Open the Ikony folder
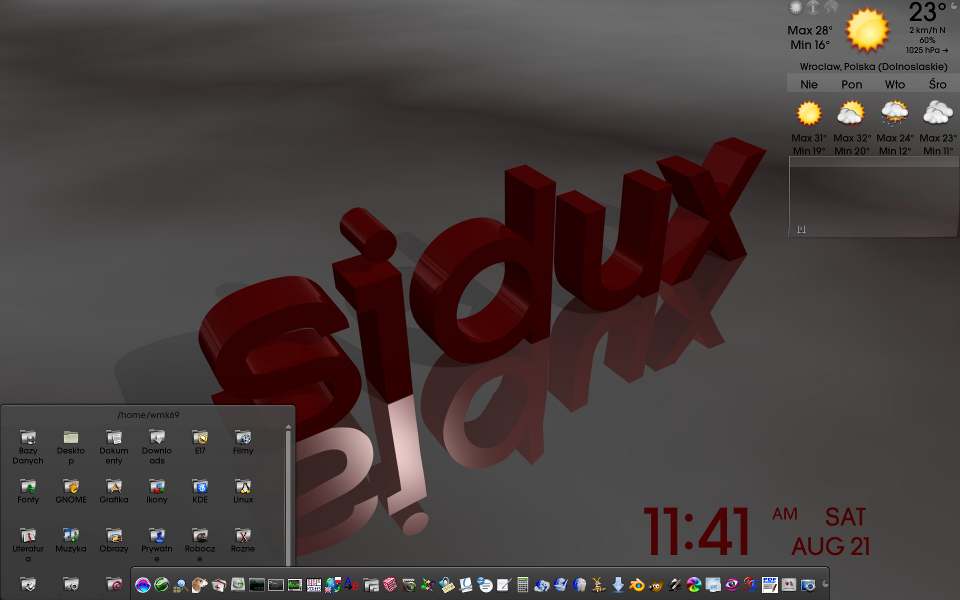The image size is (960, 600). (157, 492)
